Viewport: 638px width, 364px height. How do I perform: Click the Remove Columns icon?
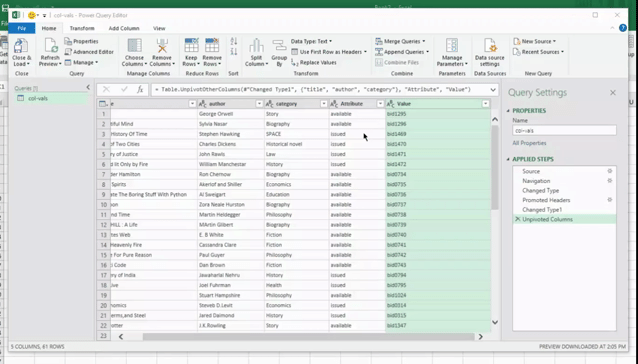(x=162, y=46)
